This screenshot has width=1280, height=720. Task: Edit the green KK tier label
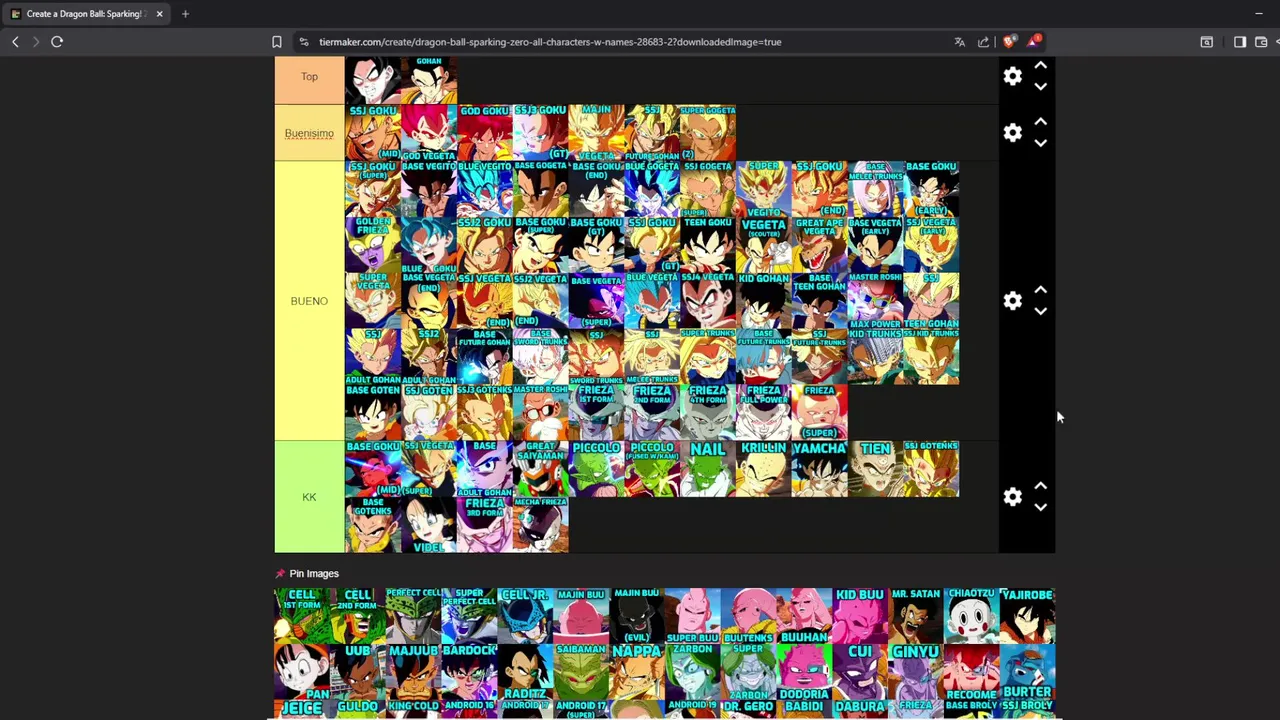click(x=309, y=497)
